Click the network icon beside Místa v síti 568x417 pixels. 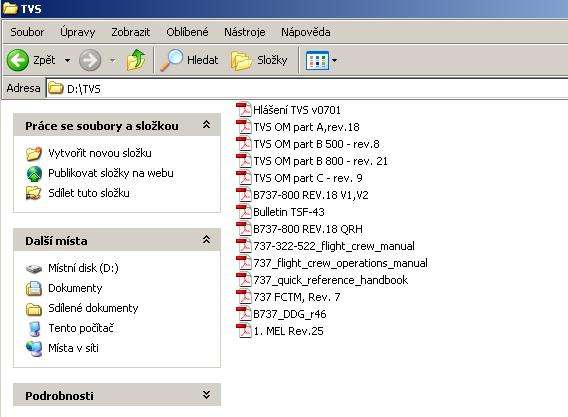point(34,348)
